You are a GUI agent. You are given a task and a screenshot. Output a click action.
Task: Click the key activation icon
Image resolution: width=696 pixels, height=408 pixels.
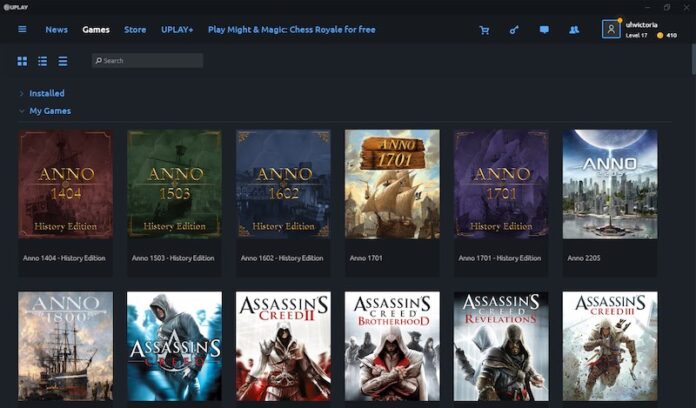(x=514, y=30)
